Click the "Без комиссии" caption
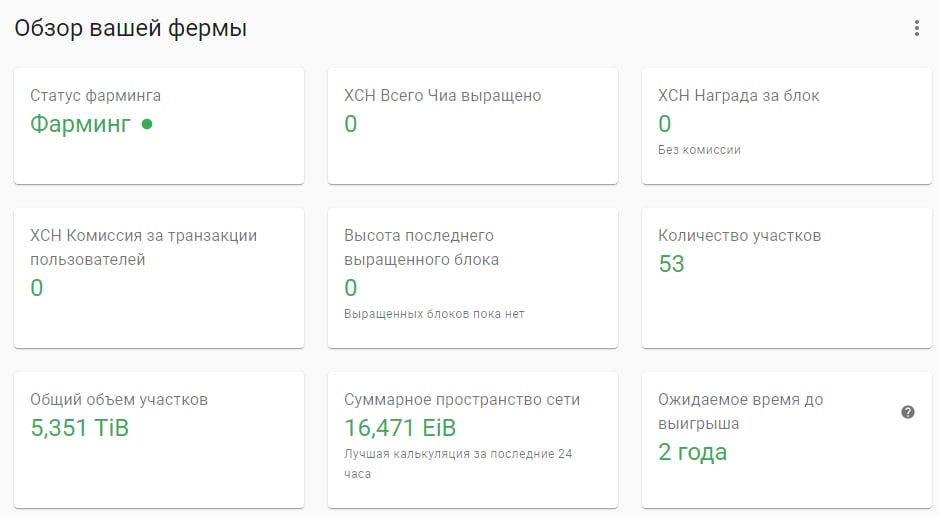The image size is (940, 517). tap(699, 150)
